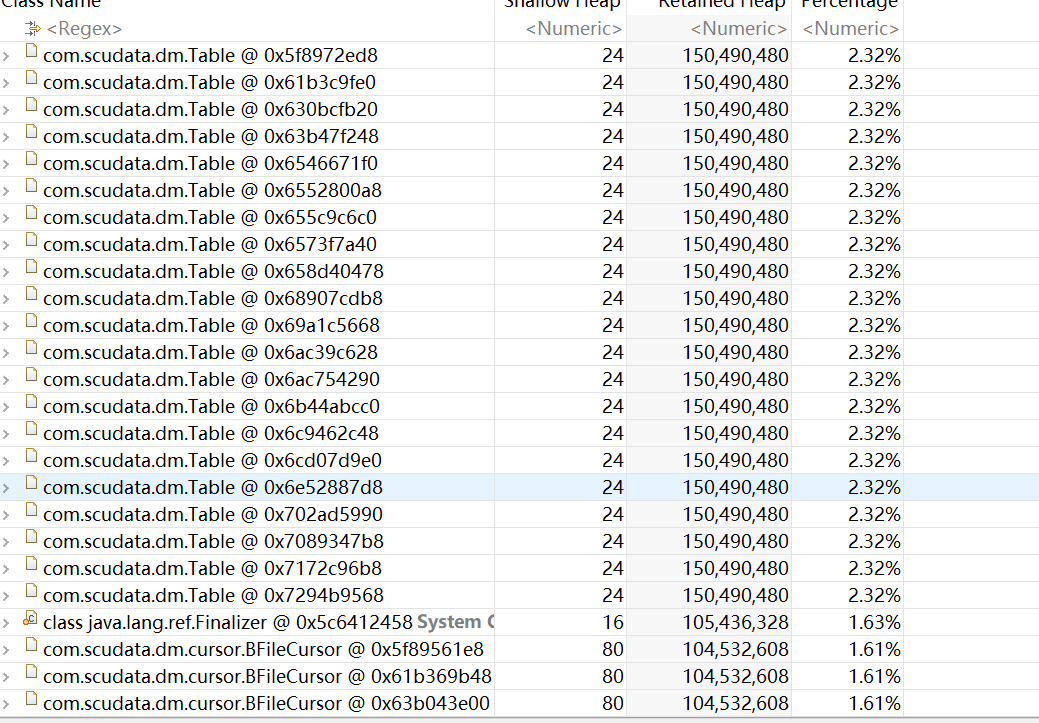Expand the BFileCursor @ 0x63b043e00 row
1039x723 pixels.
tap(6, 704)
